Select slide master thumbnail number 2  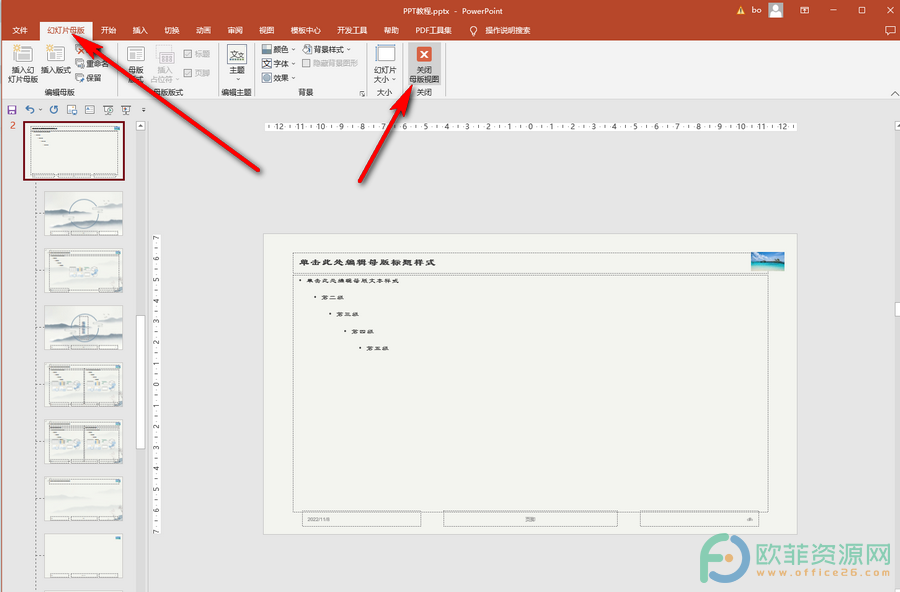74,151
